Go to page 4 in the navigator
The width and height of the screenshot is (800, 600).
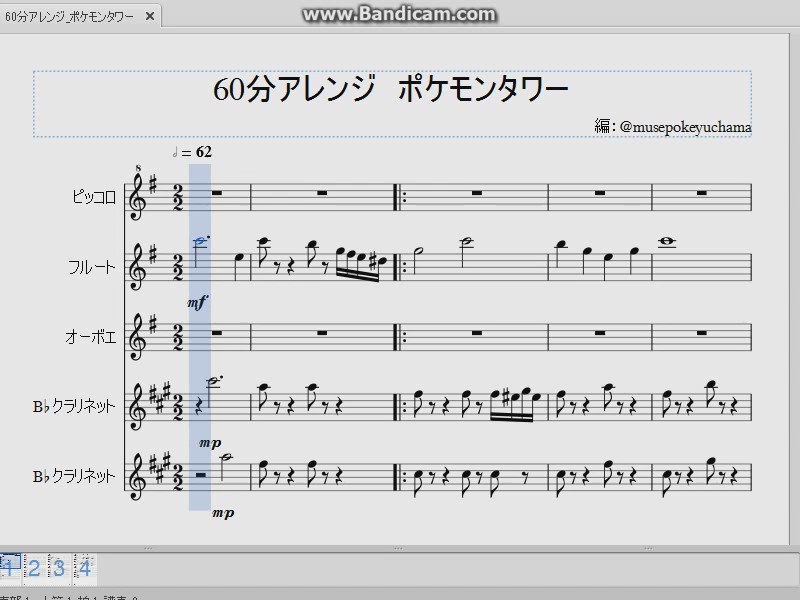(x=85, y=568)
